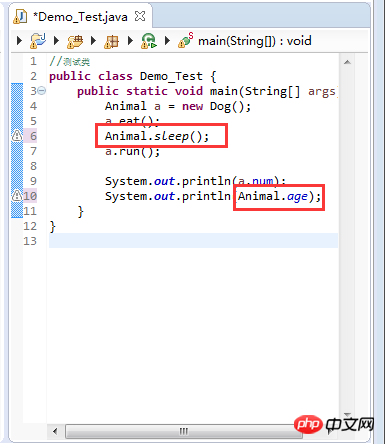Select main(String[]) : void breadcrumb item
The image size is (385, 444).
[255, 41]
